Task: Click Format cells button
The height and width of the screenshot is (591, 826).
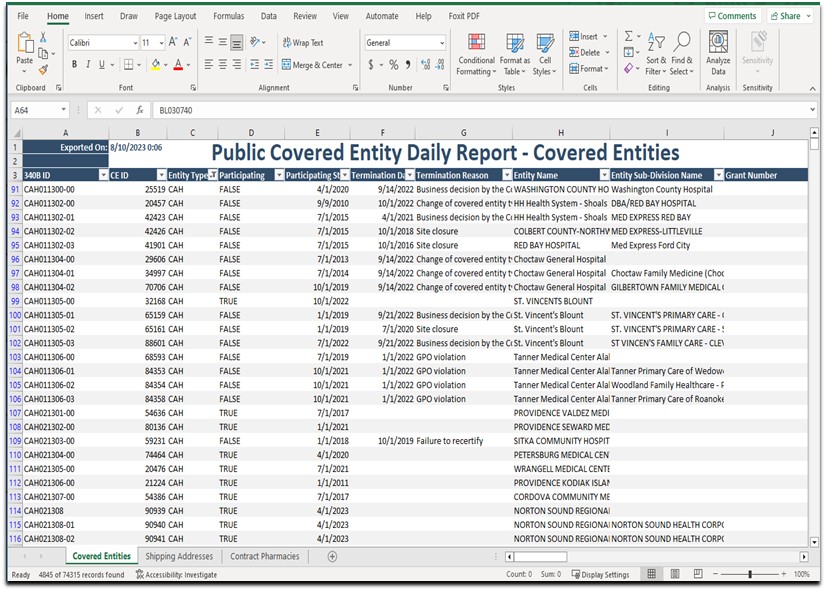Action: pyautogui.click(x=589, y=68)
